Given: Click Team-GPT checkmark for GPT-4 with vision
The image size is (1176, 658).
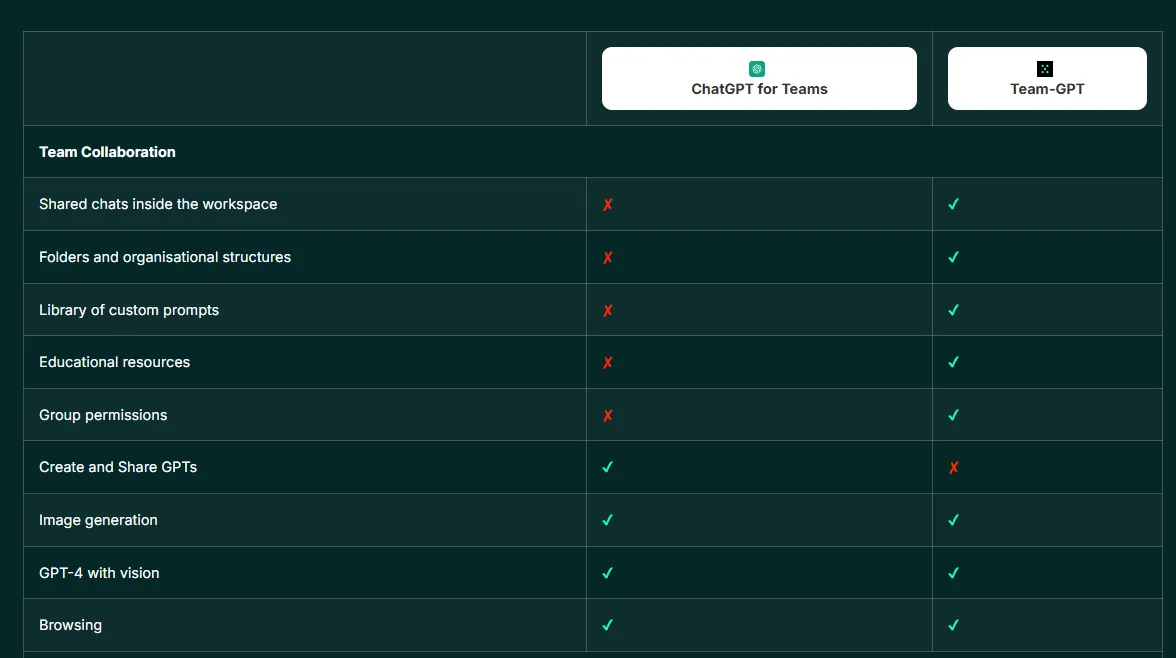Looking at the screenshot, I should 953,573.
